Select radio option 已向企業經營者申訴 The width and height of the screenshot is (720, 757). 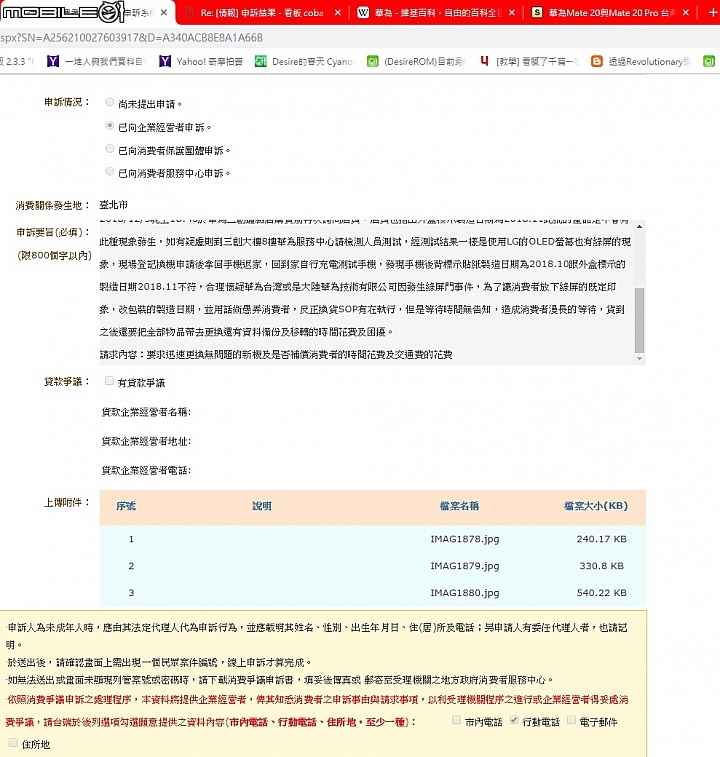pos(110,126)
